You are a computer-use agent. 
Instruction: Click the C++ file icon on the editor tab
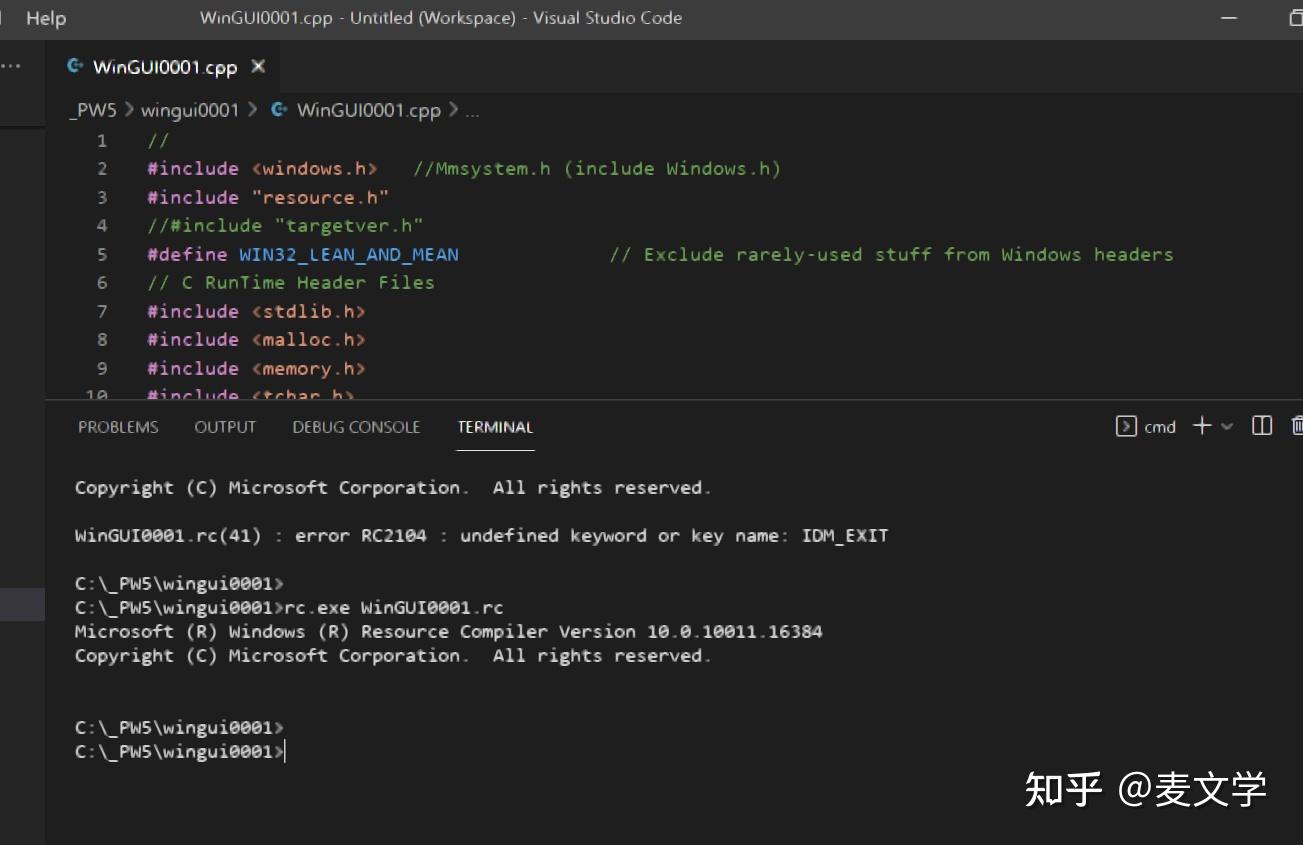(x=76, y=66)
